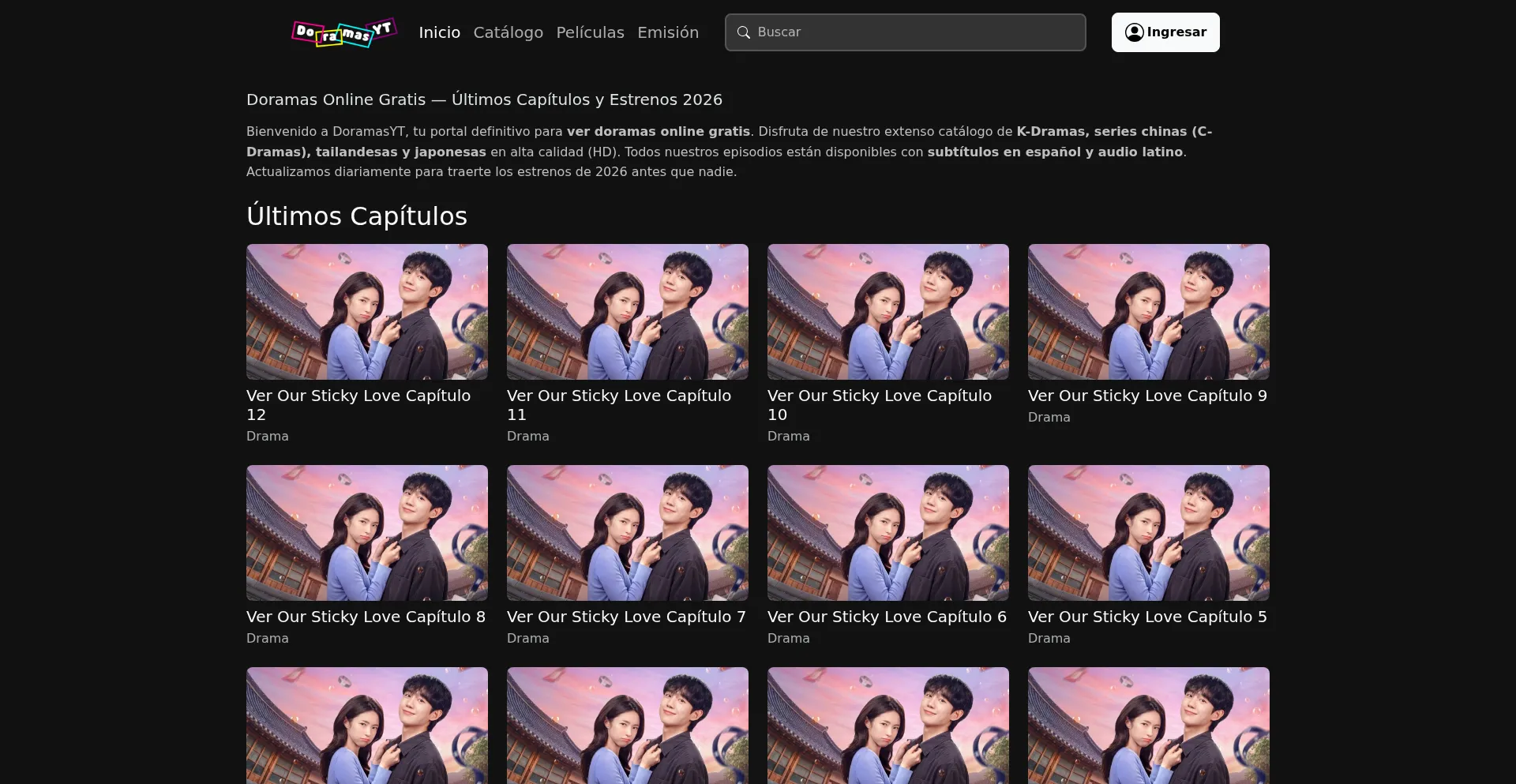1516x784 pixels.
Task: Click the user profile icon in Ingresar
Action: tap(1134, 32)
